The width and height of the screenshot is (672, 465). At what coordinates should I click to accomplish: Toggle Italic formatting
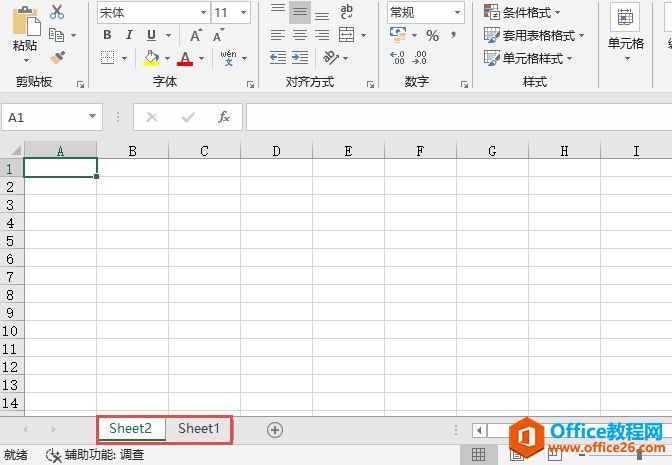pos(129,35)
